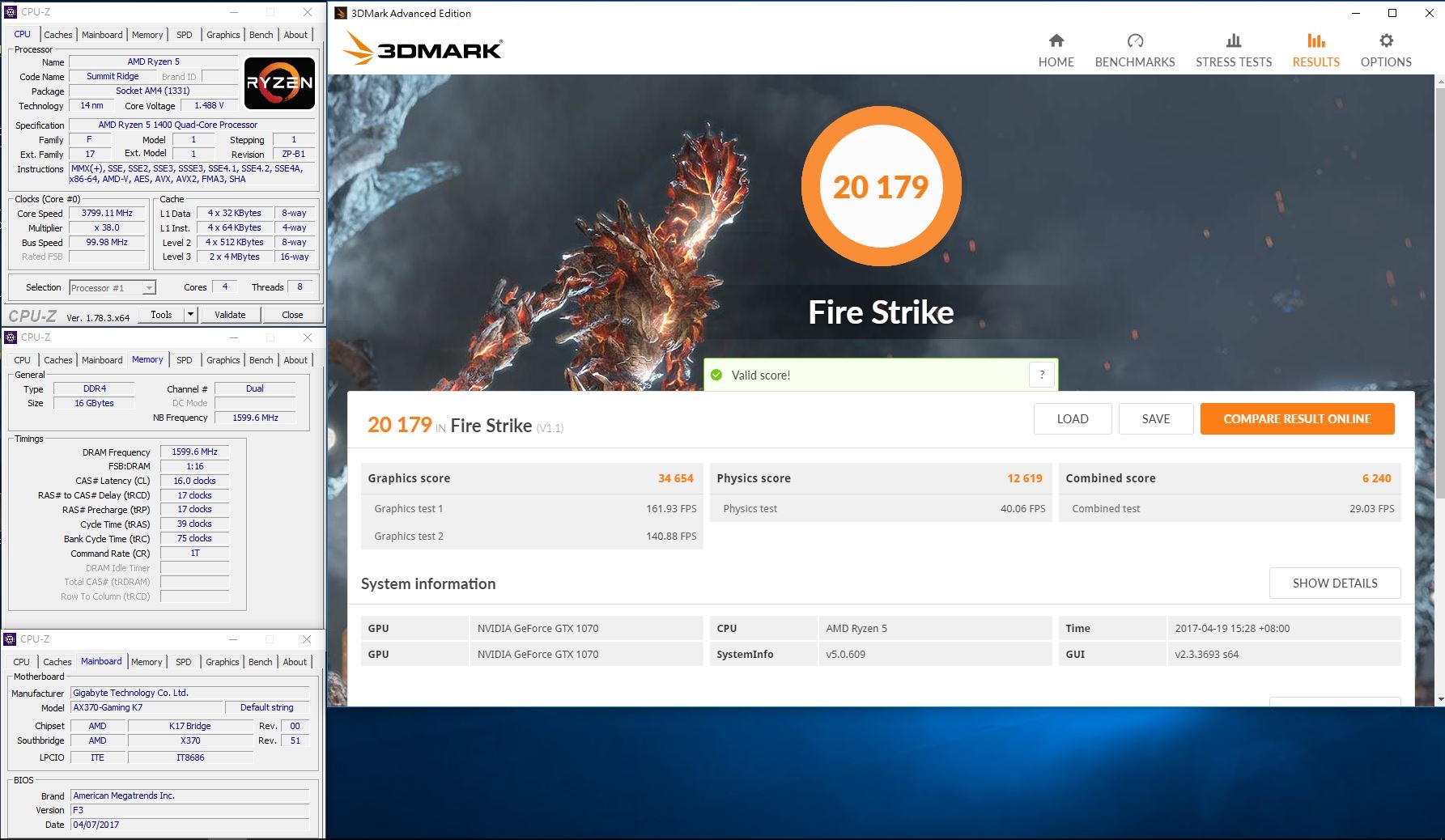Click the Core Speed 3799.11 MHz field

[x=107, y=214]
